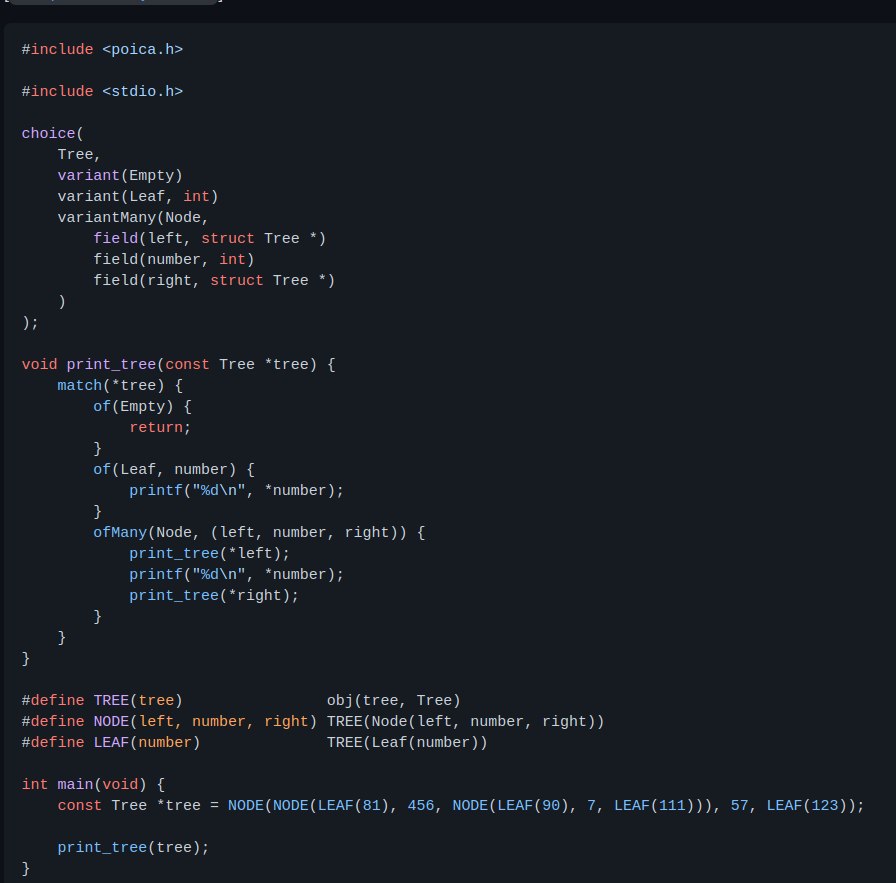Click the "print_tree(*left);" call
Screen dimensions: 896x883
coord(210,554)
